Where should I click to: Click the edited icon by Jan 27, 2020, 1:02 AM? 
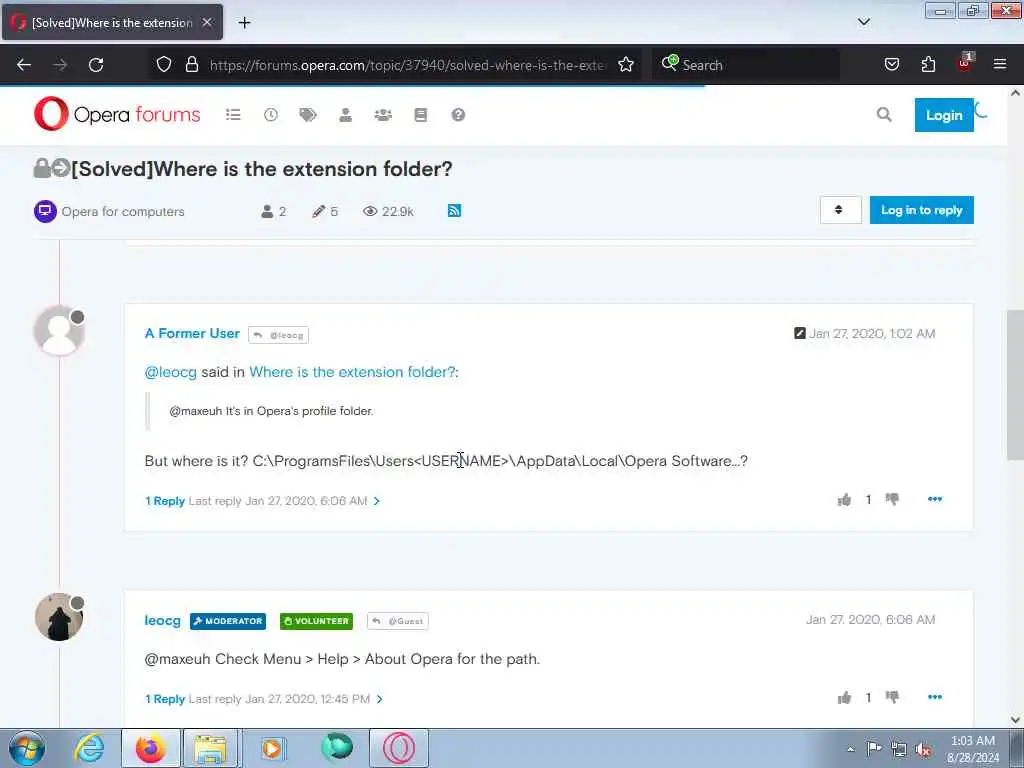799,333
